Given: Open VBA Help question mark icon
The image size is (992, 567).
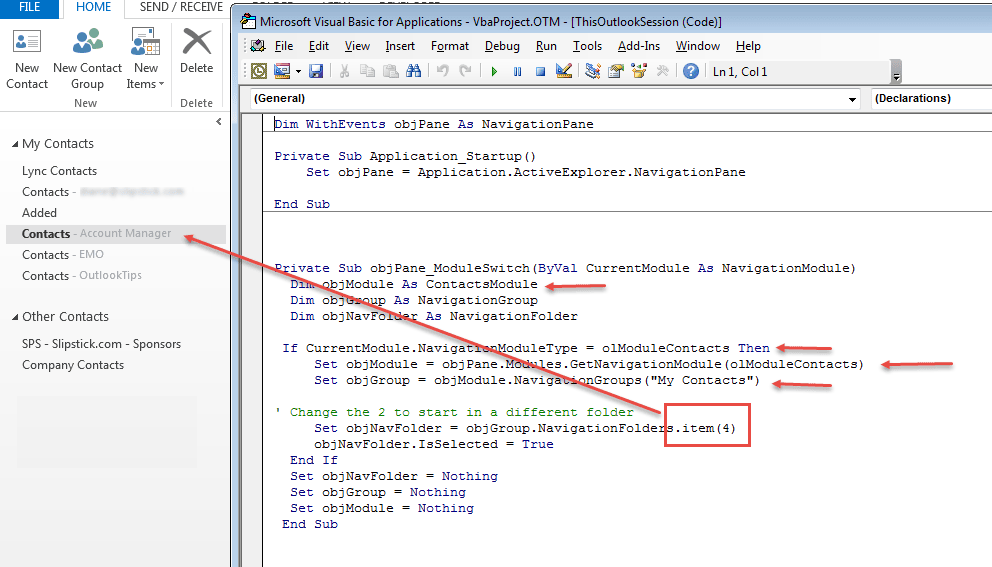Looking at the screenshot, I should [691, 71].
